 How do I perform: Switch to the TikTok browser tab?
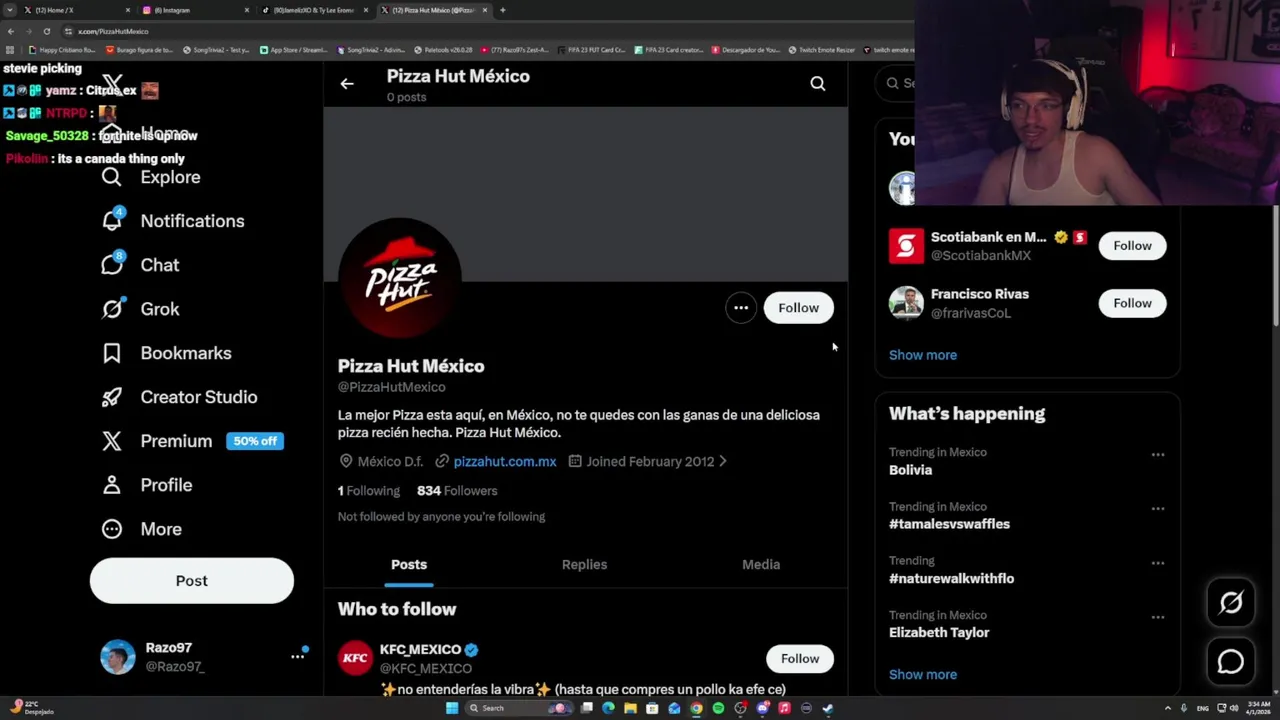(313, 10)
